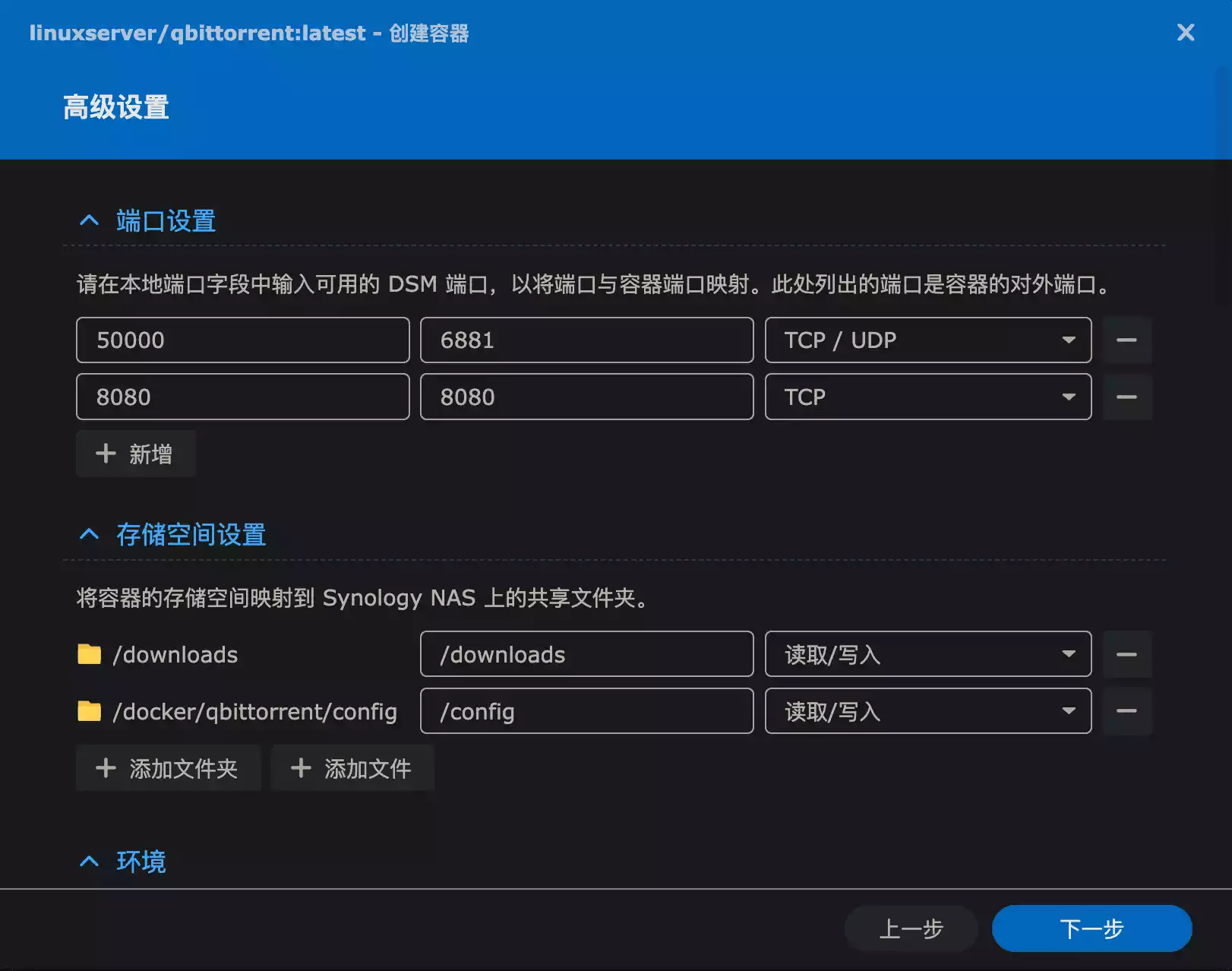1232x971 pixels.
Task: Click the /downloads folder icon
Action: pyautogui.click(x=89, y=654)
